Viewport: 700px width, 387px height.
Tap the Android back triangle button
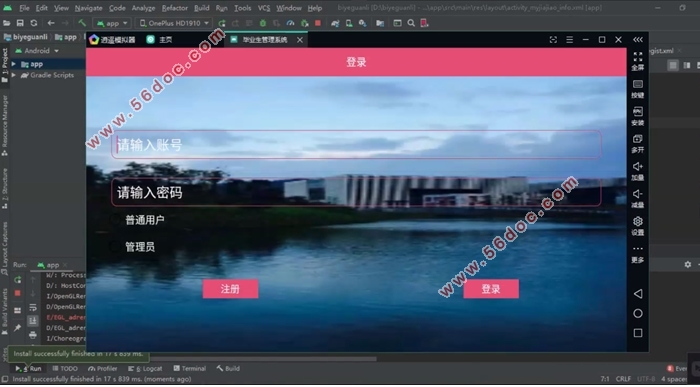coord(638,294)
